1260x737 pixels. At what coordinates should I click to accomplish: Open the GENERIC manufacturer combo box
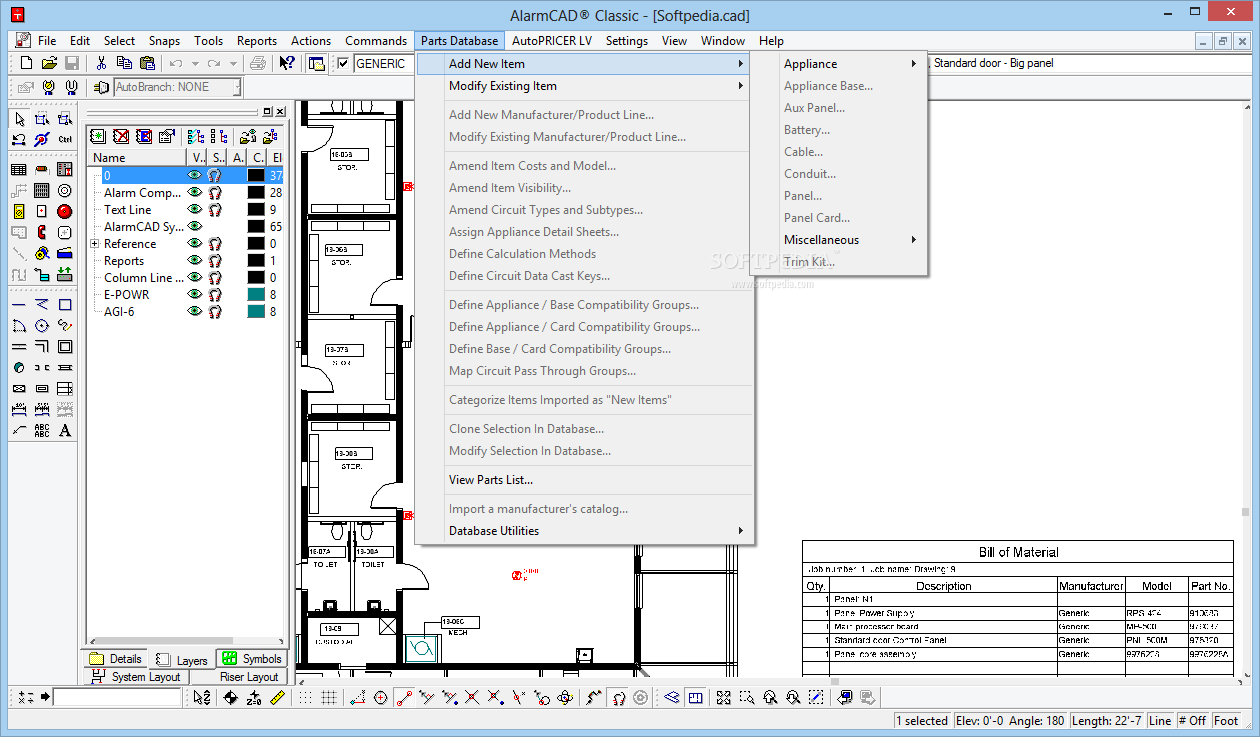tap(383, 64)
